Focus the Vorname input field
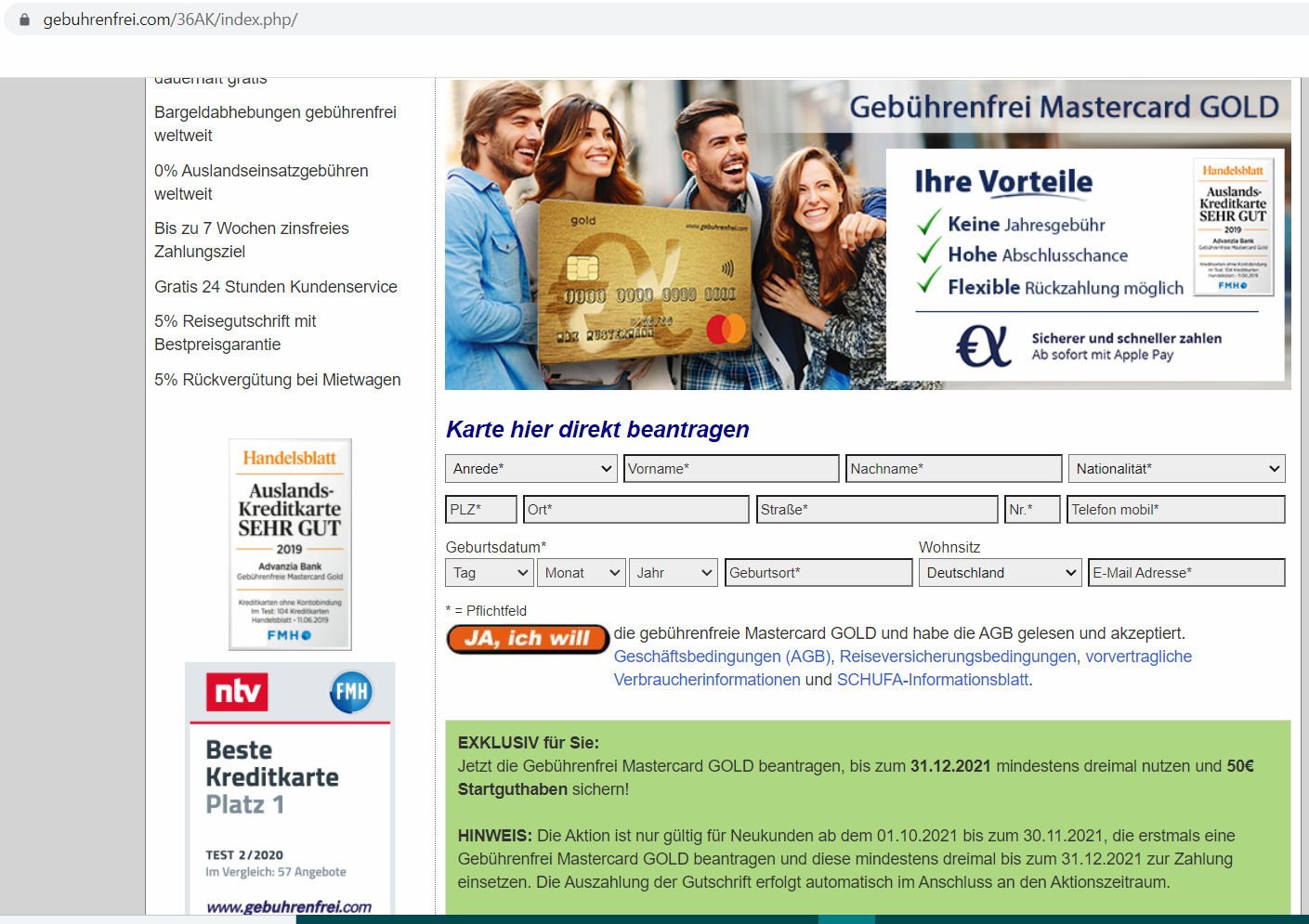The height and width of the screenshot is (924, 1309). [731, 469]
